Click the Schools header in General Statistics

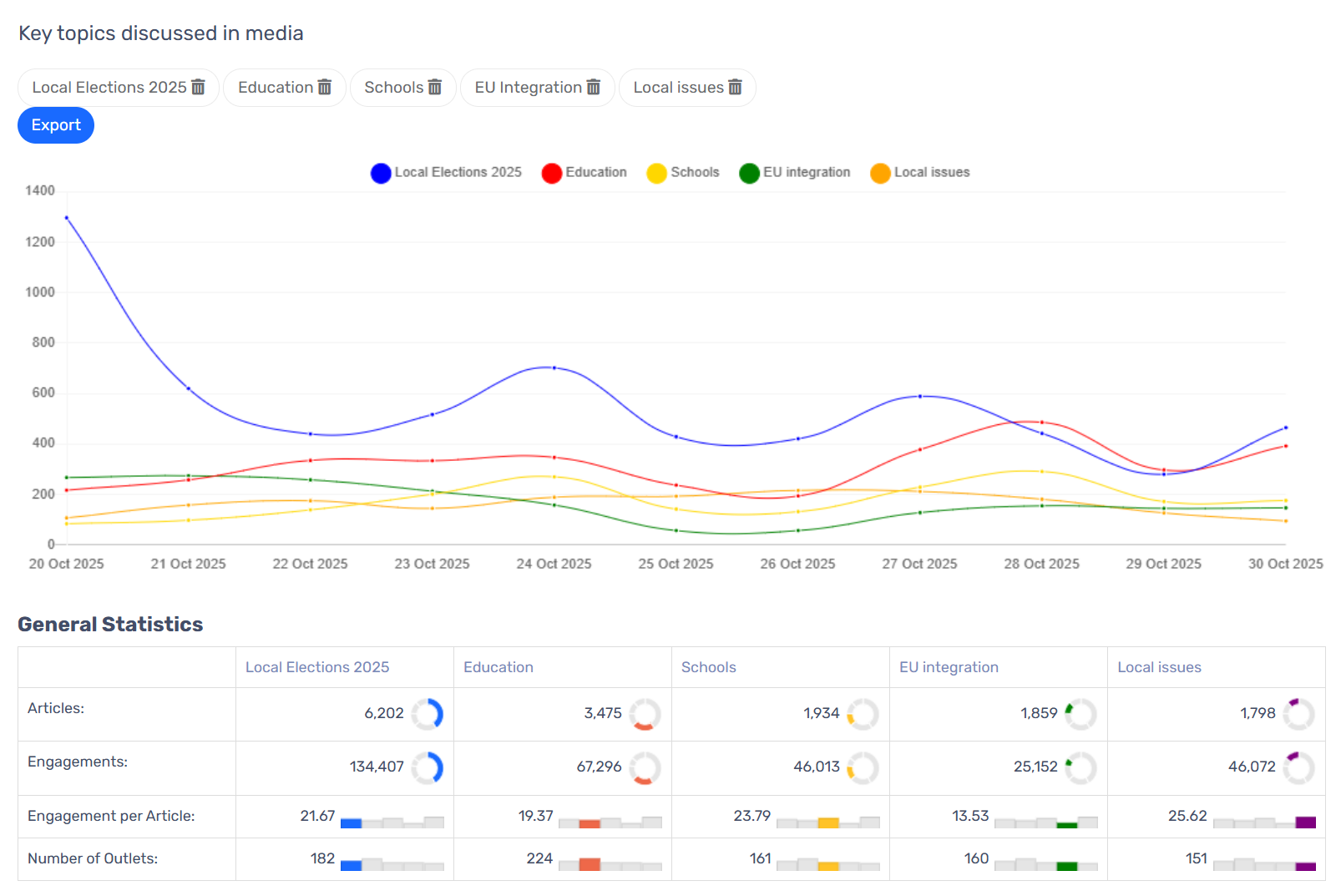pos(709,667)
